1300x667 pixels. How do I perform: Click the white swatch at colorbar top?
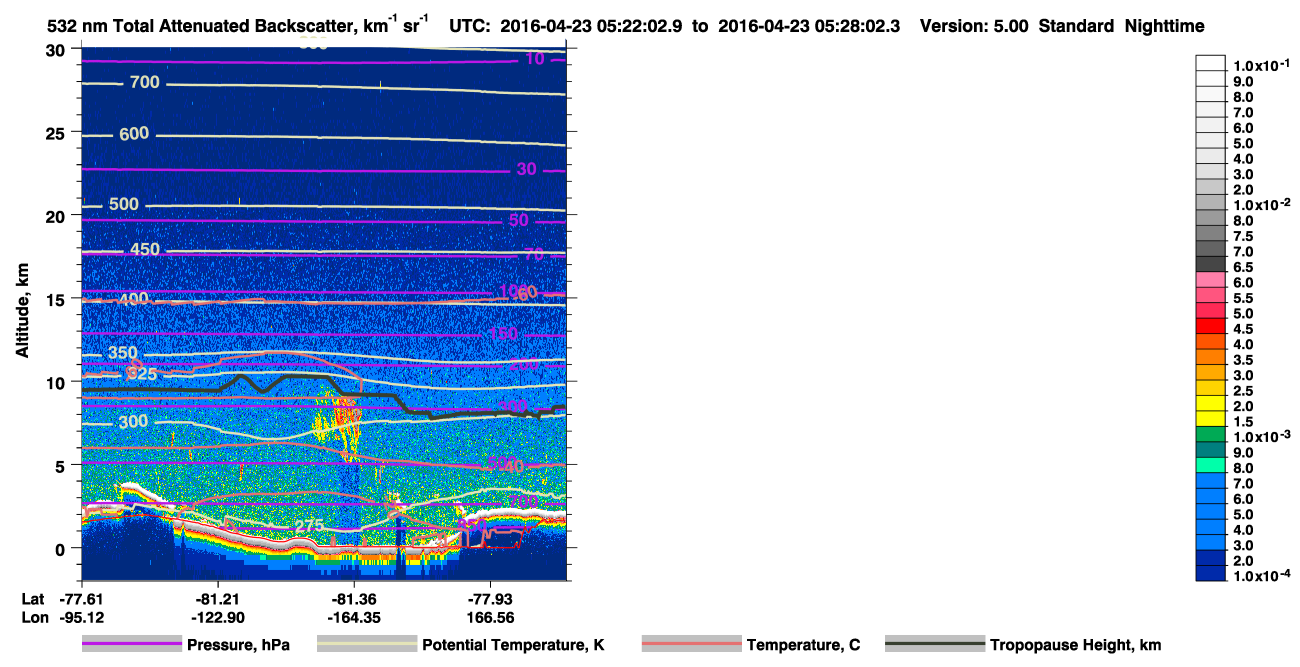pyautogui.click(x=1210, y=62)
